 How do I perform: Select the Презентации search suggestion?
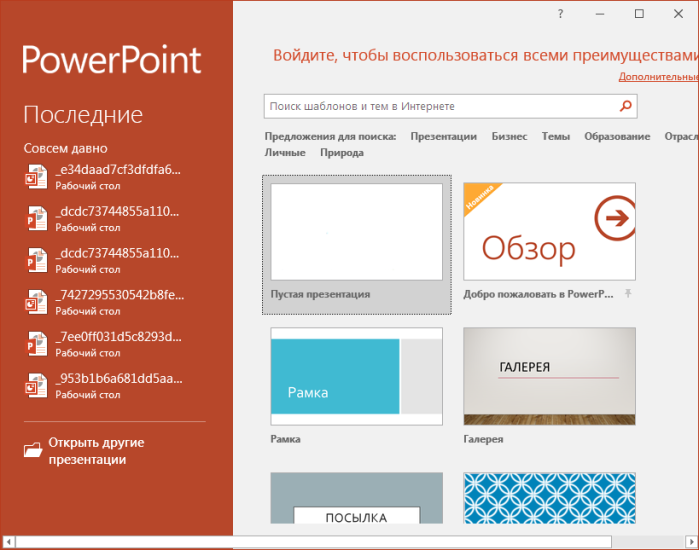[x=444, y=136]
